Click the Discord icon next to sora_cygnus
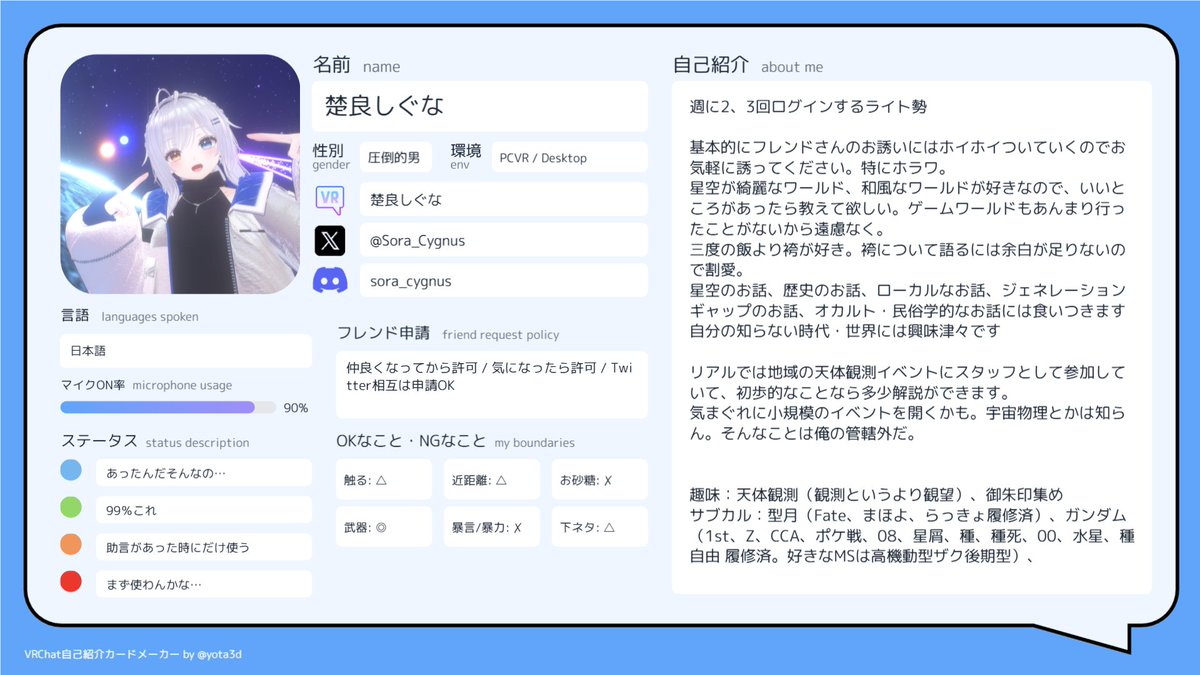The image size is (1200, 675). click(x=331, y=281)
